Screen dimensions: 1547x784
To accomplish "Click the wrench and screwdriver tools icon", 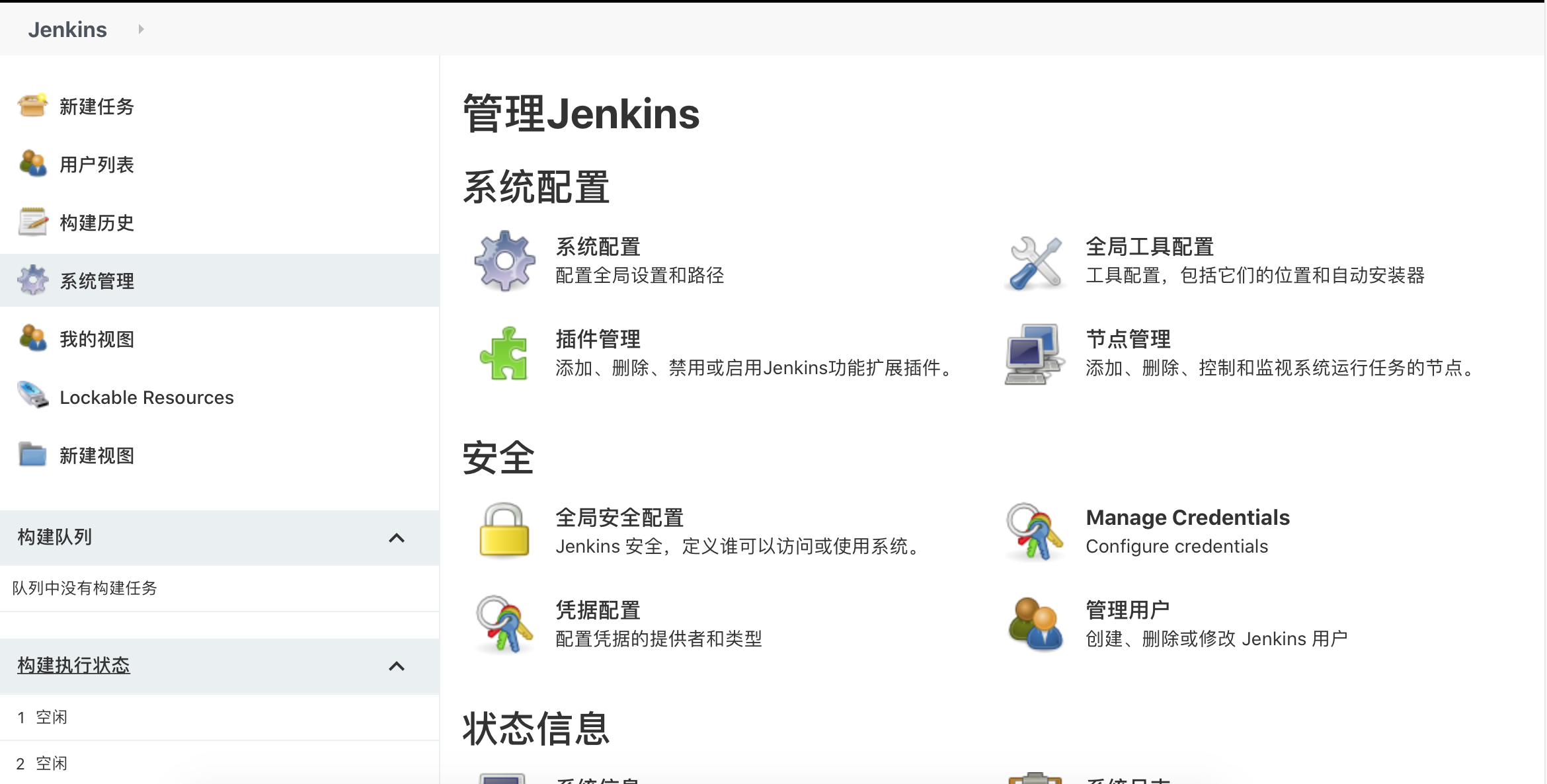I will [x=1035, y=262].
